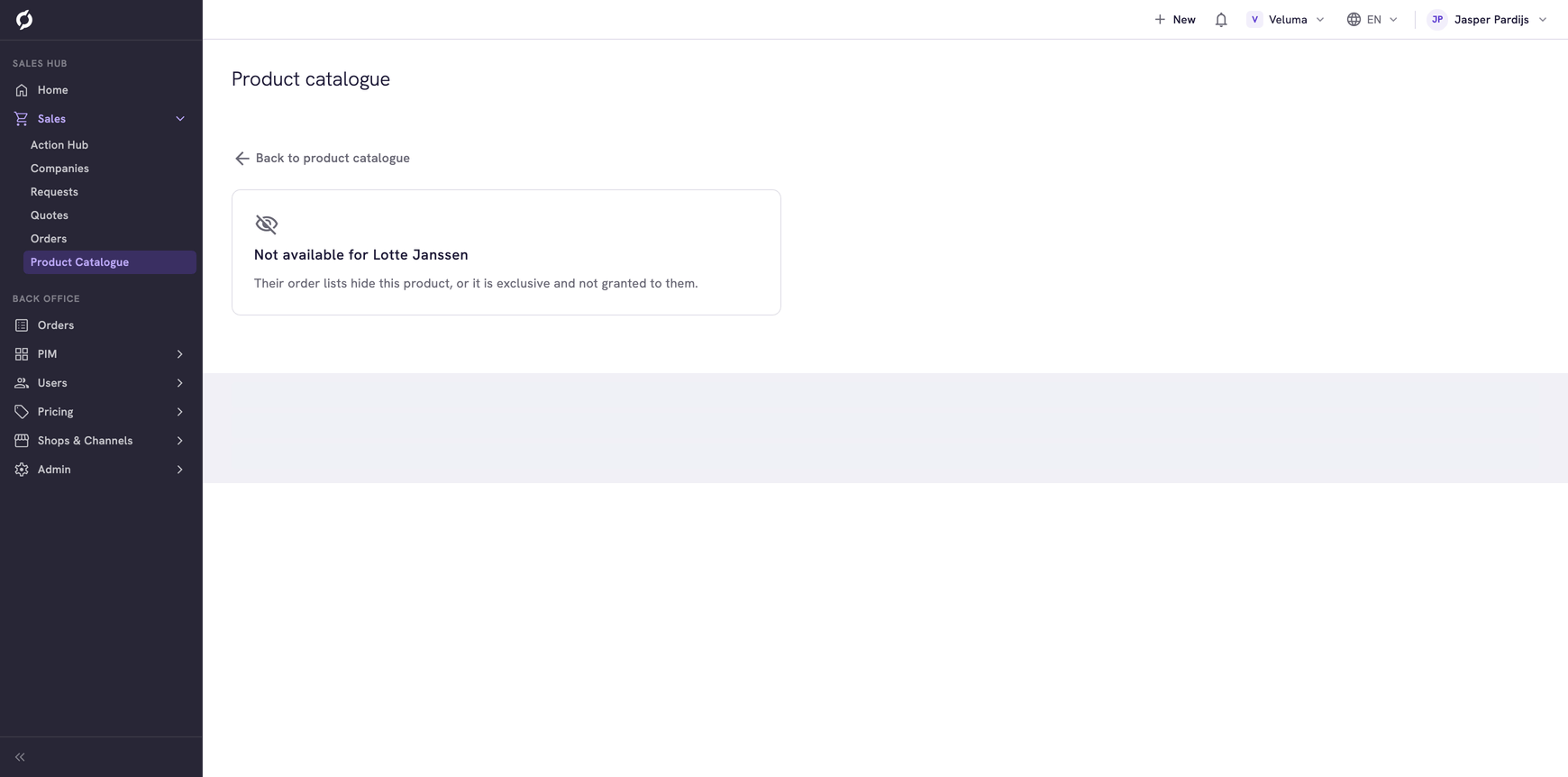
Task: Open Companies under Sales
Action: 59,169
